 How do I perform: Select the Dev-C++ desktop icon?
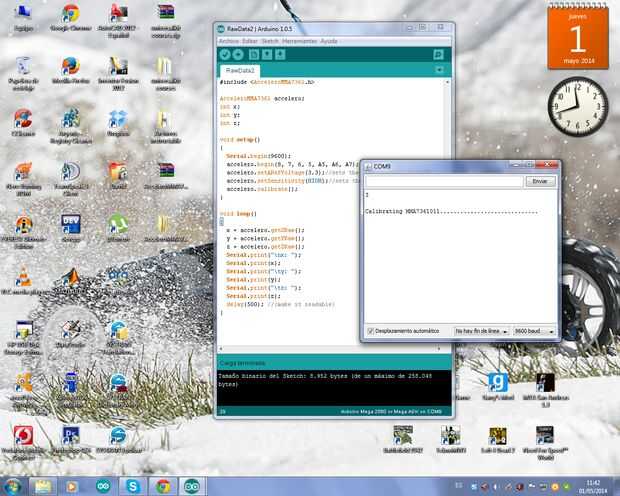(71, 228)
